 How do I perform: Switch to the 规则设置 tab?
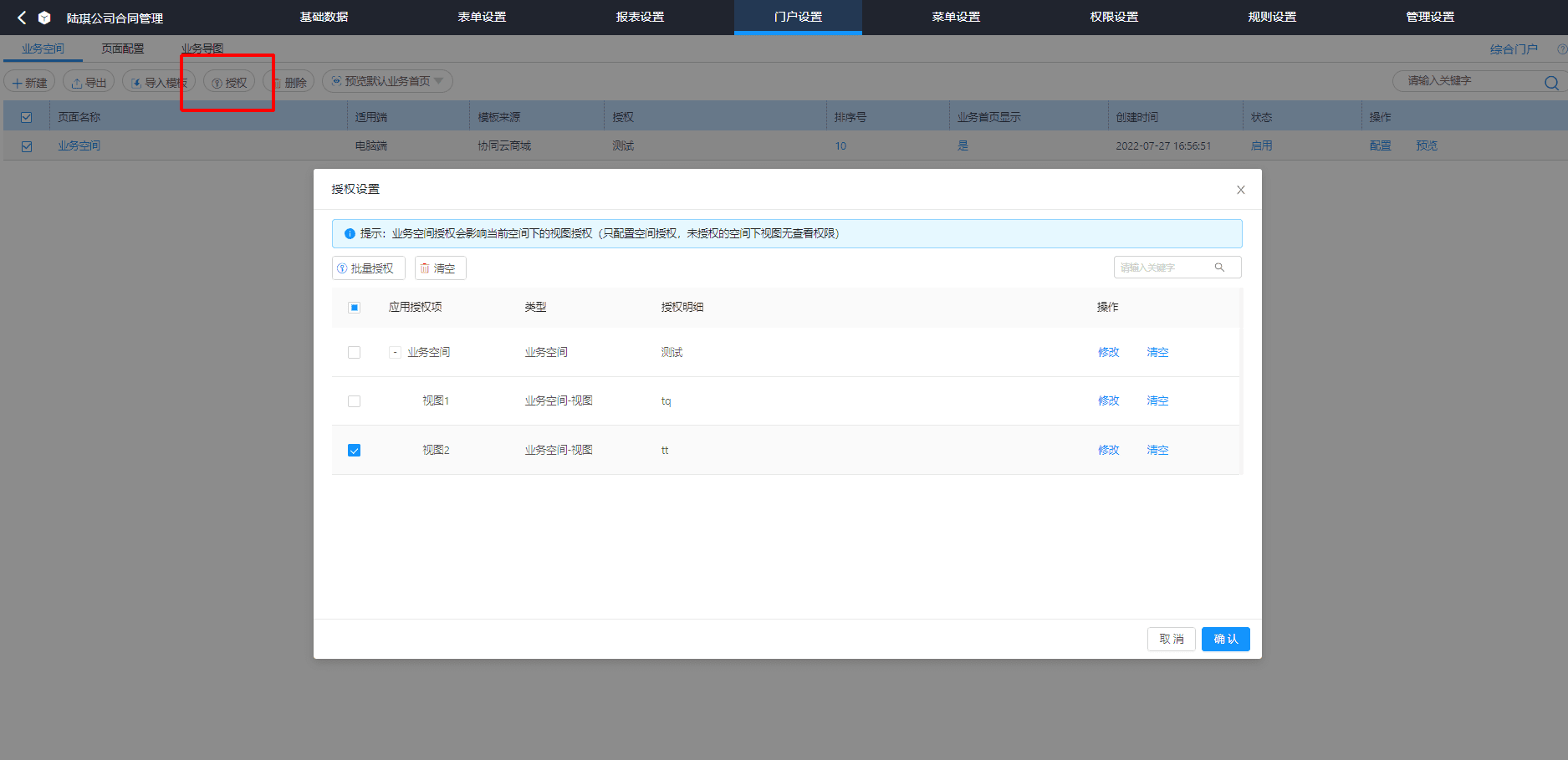(1273, 17)
